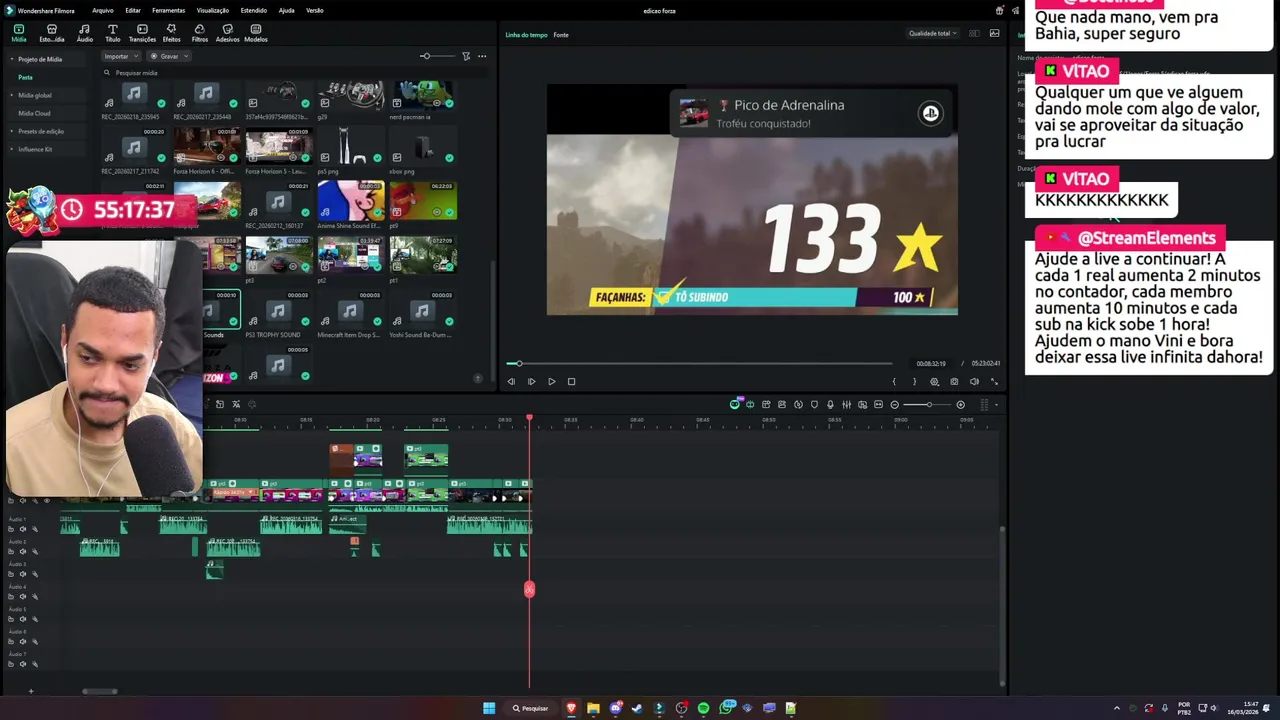The width and height of the screenshot is (1280, 720).
Task: Open the Título tab
Action: pyautogui.click(x=112, y=33)
